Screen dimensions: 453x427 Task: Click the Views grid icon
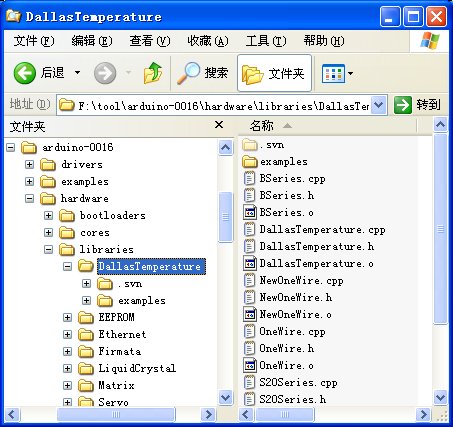[x=333, y=73]
